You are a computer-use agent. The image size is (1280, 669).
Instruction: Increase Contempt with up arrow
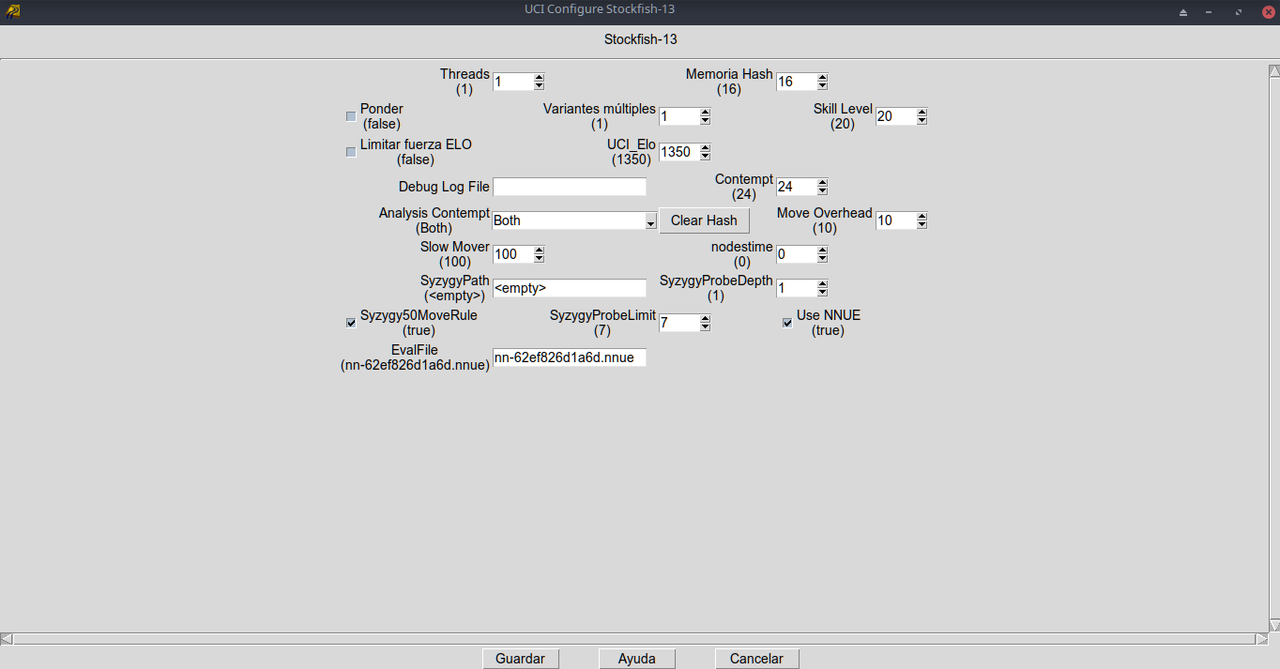[822, 183]
